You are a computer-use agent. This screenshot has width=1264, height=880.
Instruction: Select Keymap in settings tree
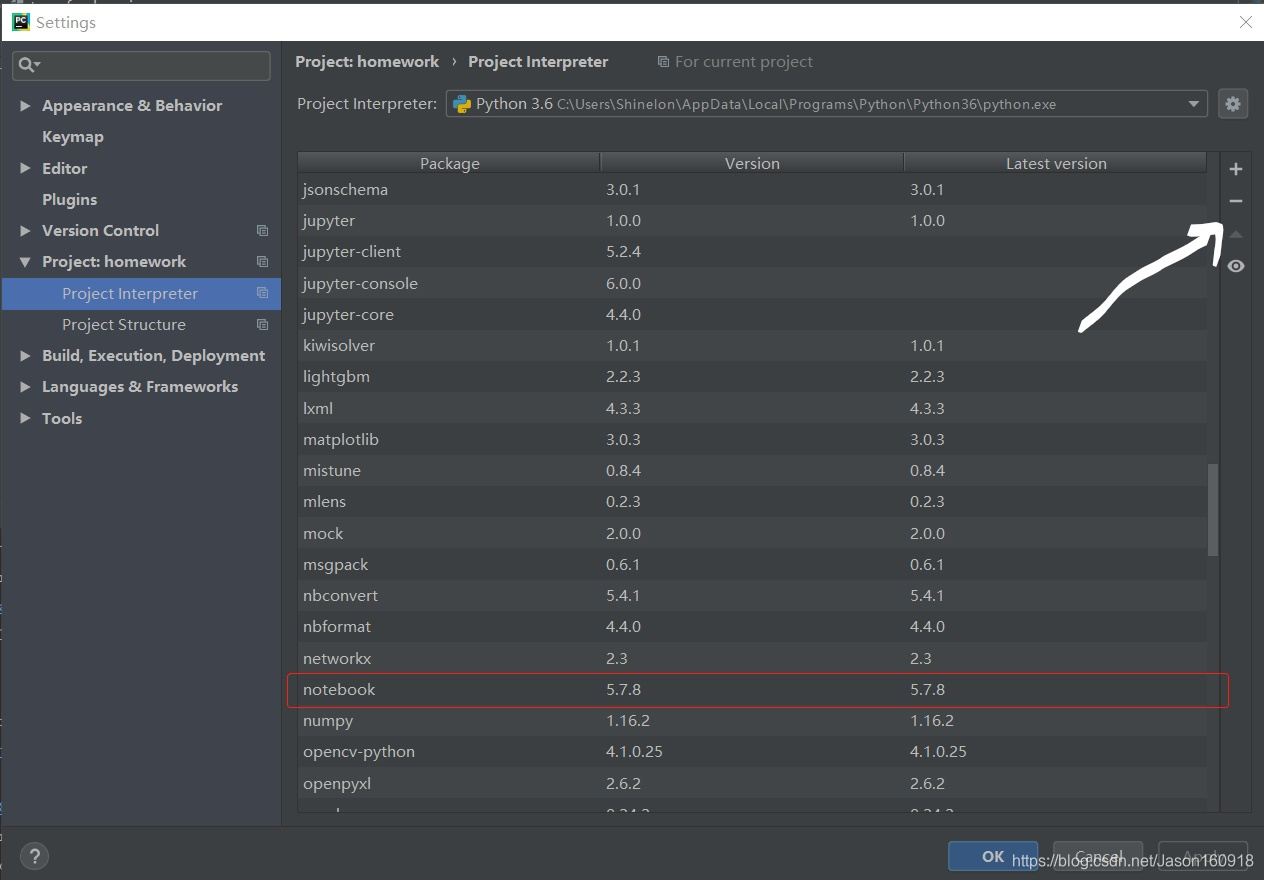pos(72,137)
